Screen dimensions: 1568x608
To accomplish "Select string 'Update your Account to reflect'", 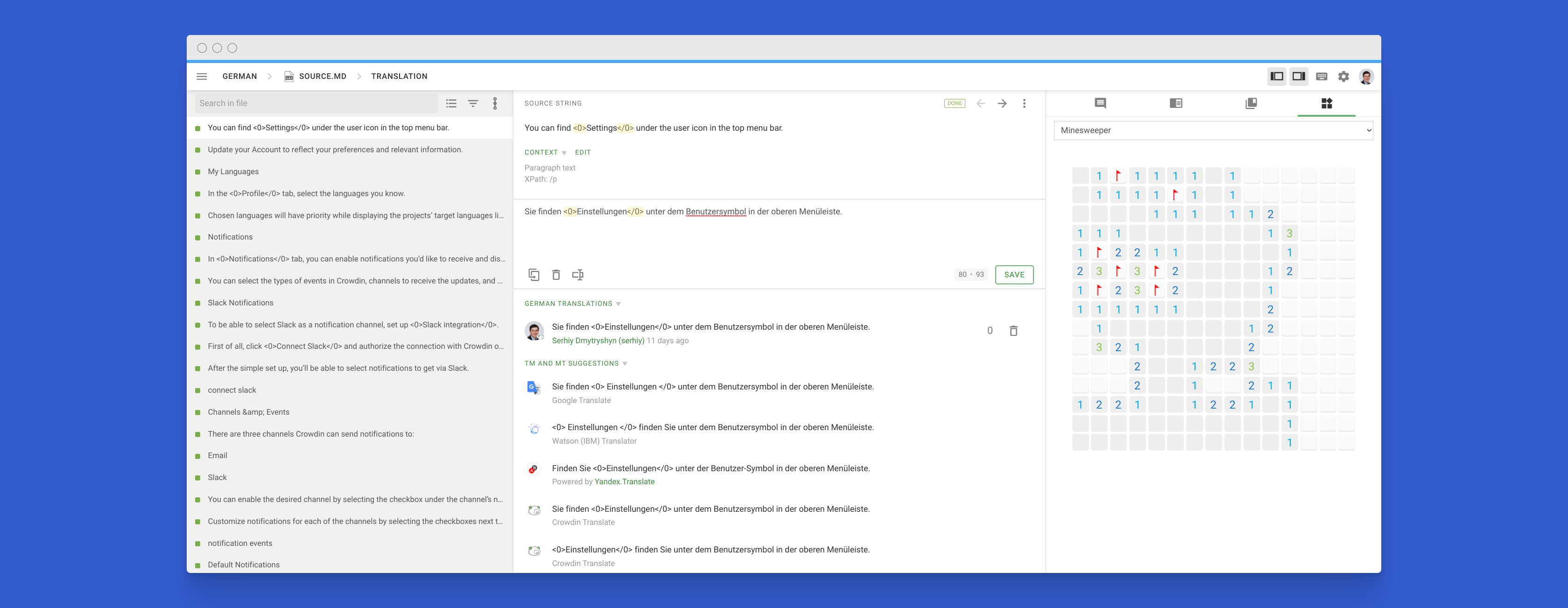I will tap(335, 150).
